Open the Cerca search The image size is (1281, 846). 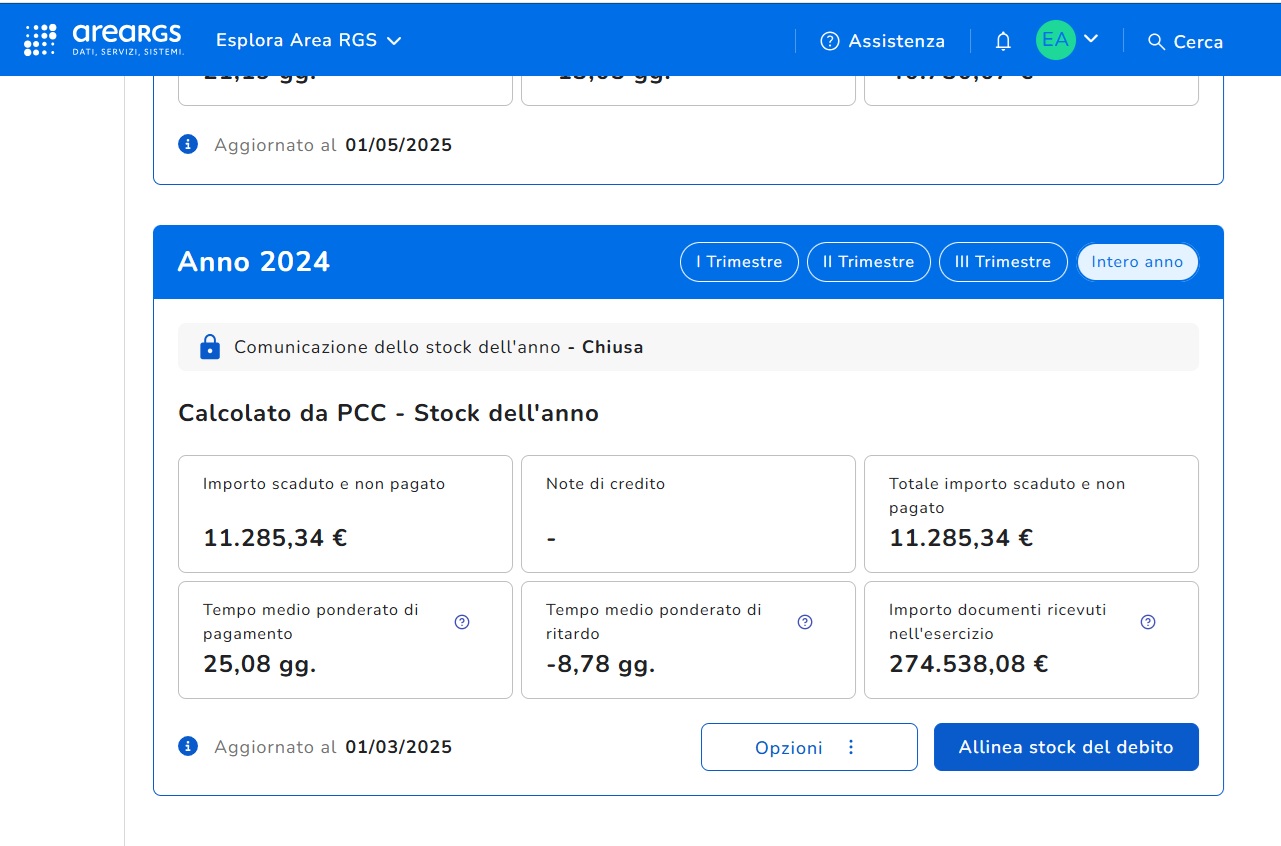pyautogui.click(x=1185, y=41)
